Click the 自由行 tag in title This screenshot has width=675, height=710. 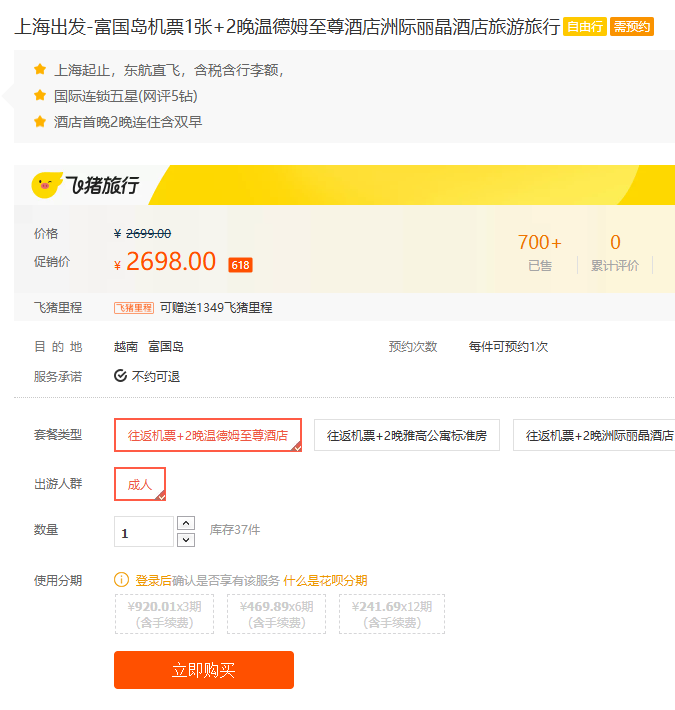[x=585, y=27]
